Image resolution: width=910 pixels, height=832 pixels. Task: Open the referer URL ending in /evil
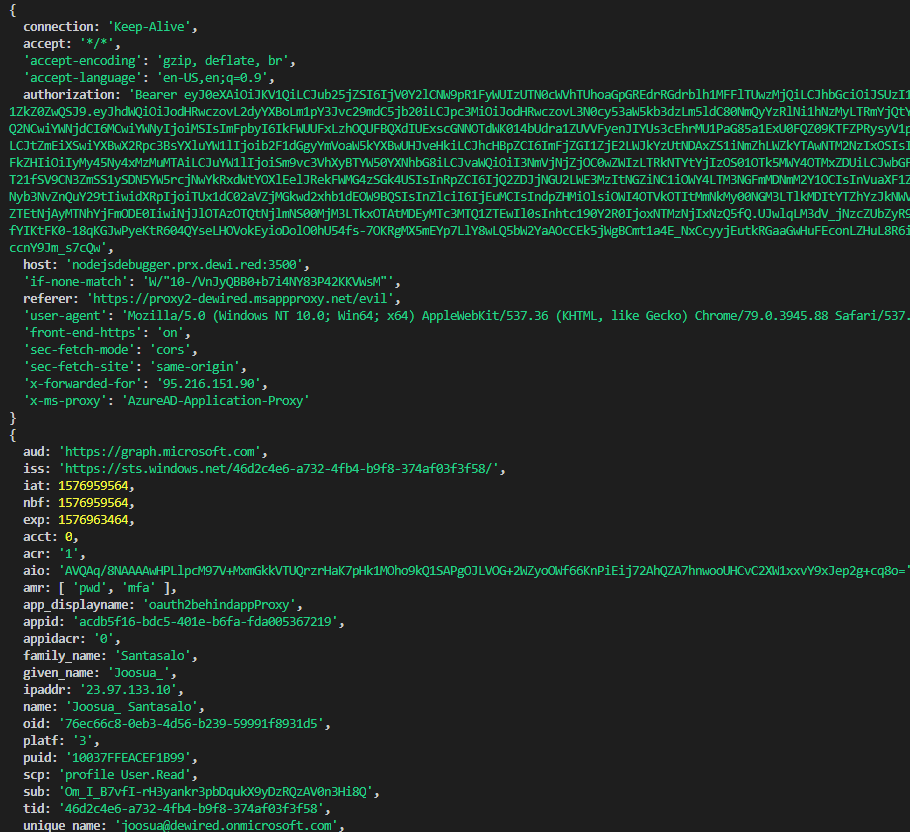click(244, 298)
